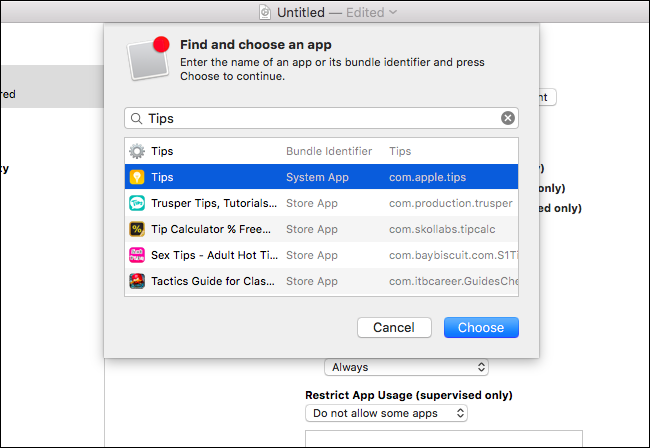Click the yellow Tips system app icon
This screenshot has width=650, height=448.
tap(137, 177)
